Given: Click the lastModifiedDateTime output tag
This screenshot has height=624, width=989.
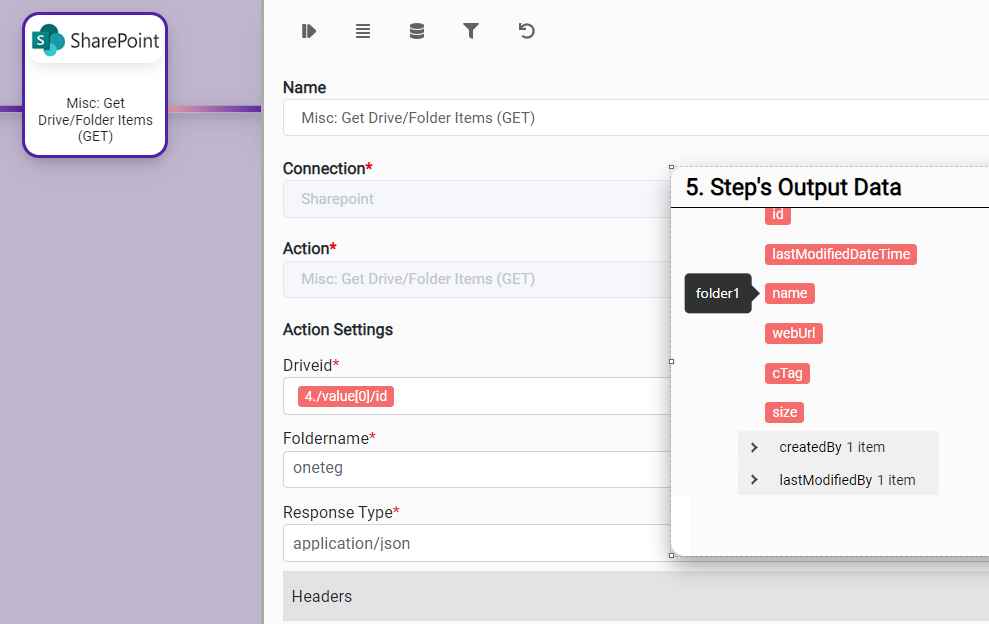Looking at the screenshot, I should coord(840,254).
